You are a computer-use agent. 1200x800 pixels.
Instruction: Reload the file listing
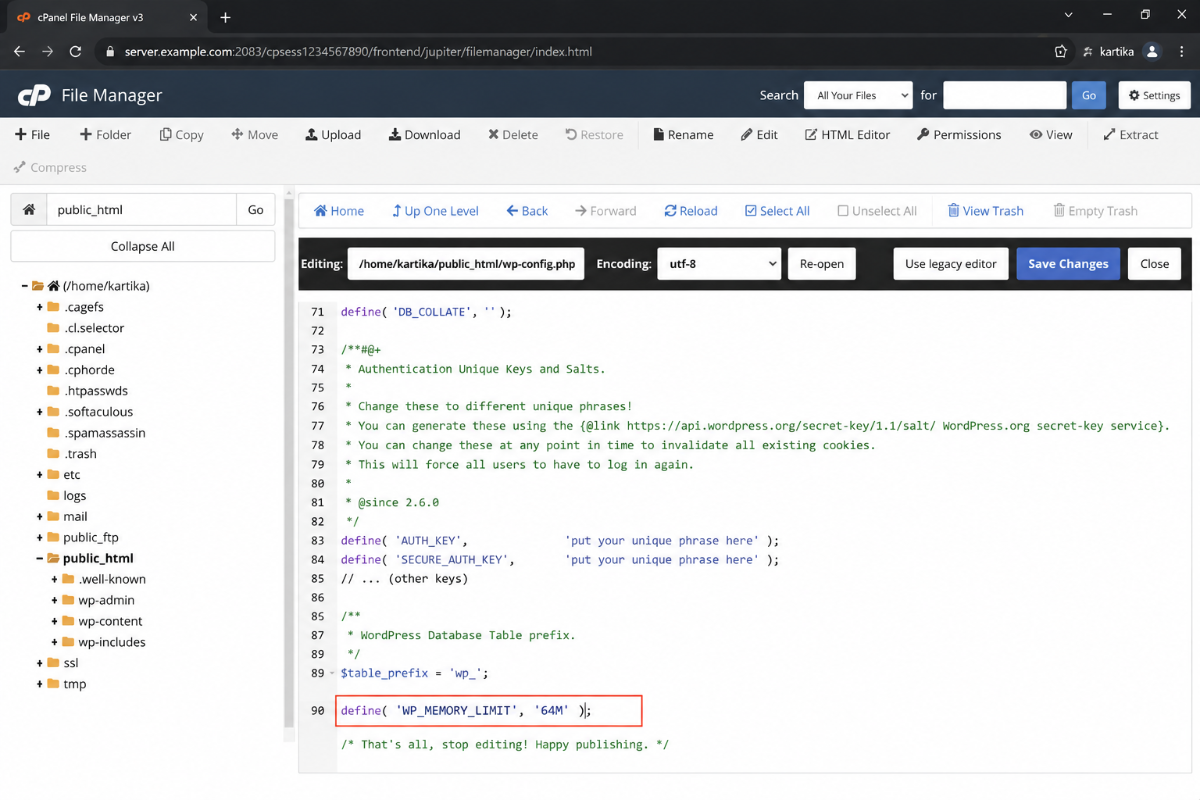tap(691, 211)
